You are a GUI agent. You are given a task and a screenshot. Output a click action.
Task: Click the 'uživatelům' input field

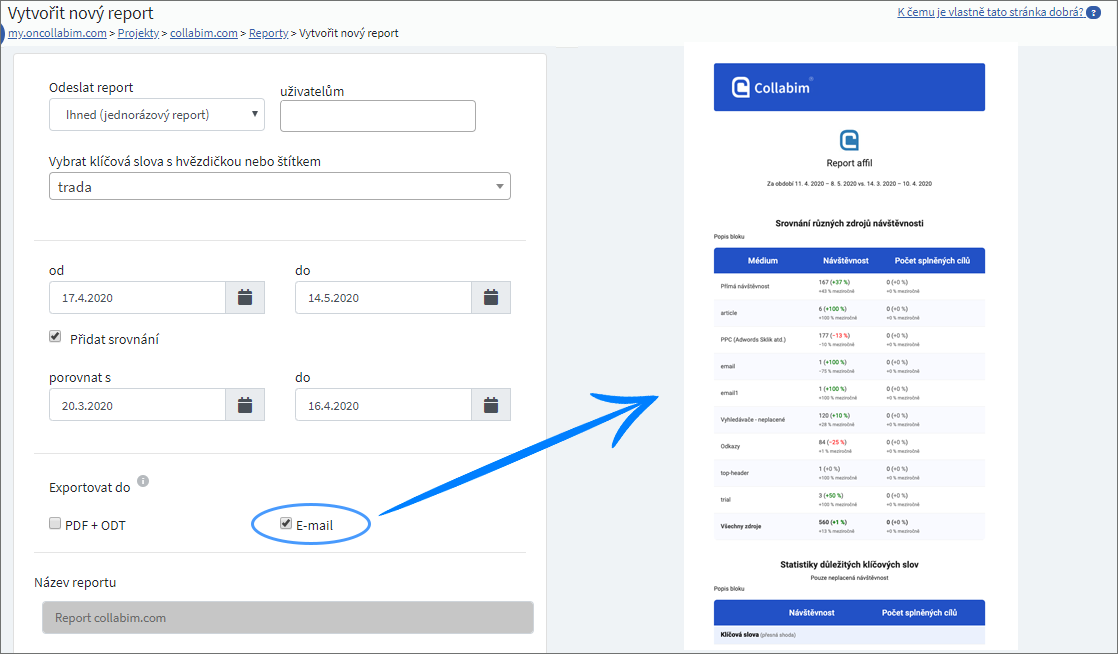378,116
